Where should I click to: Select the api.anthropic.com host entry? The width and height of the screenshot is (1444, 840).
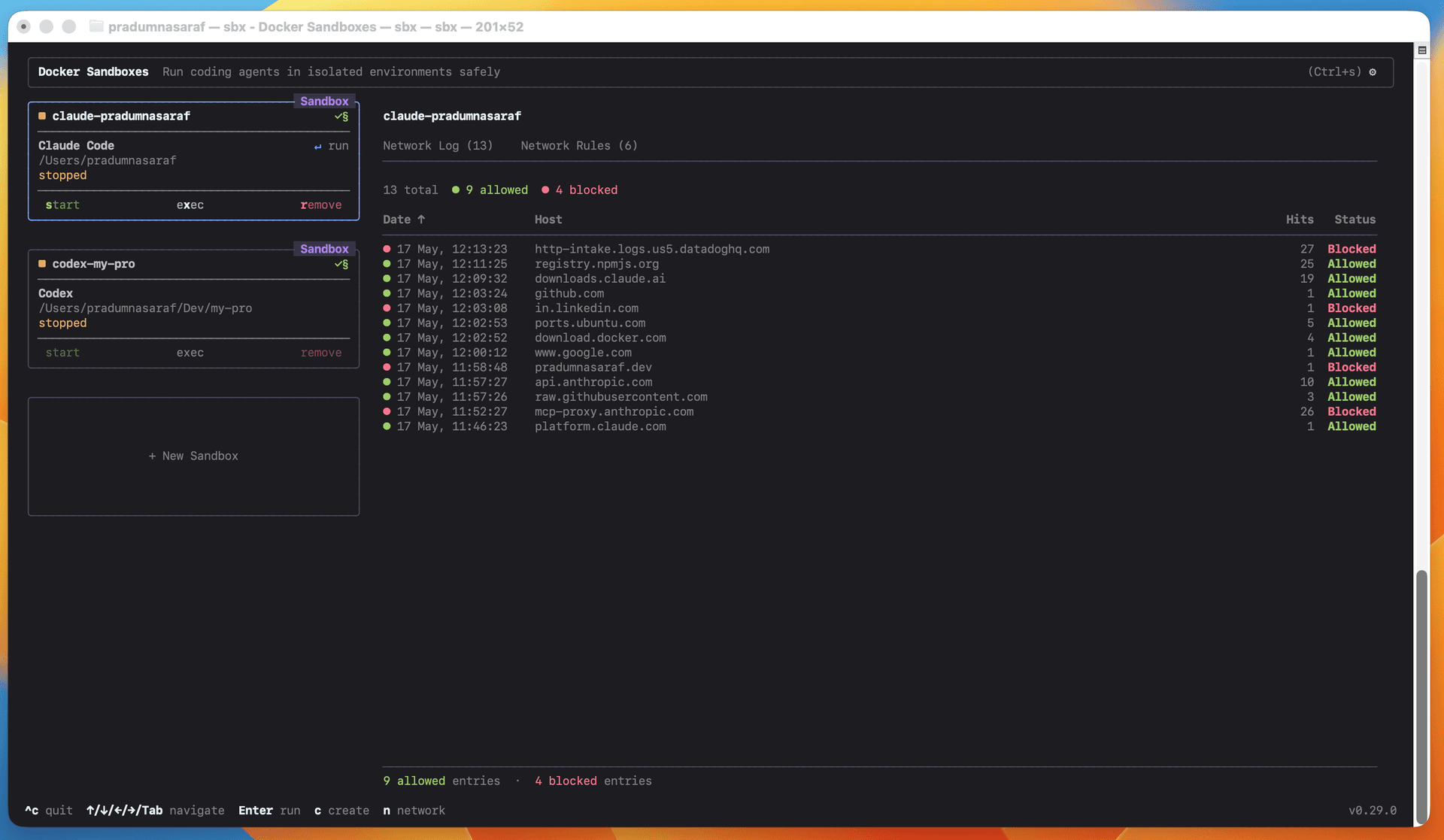[x=593, y=382]
